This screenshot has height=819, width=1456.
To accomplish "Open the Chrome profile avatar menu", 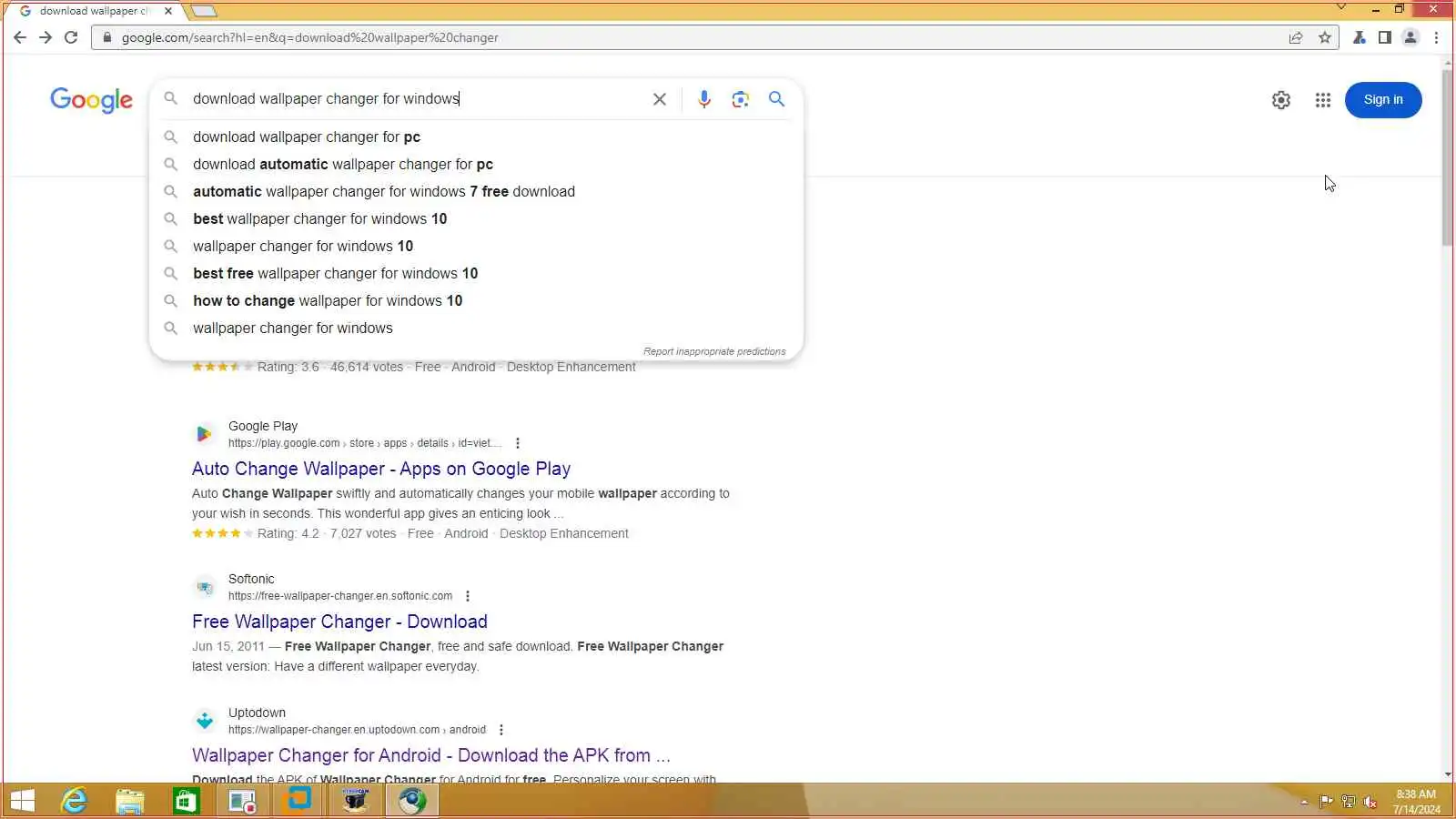I will [1410, 37].
